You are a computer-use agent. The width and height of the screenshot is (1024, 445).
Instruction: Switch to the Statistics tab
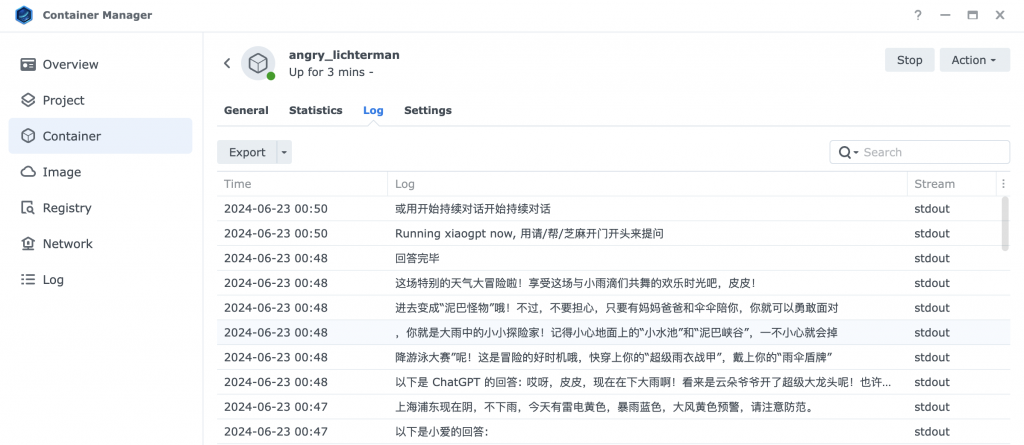tap(315, 110)
